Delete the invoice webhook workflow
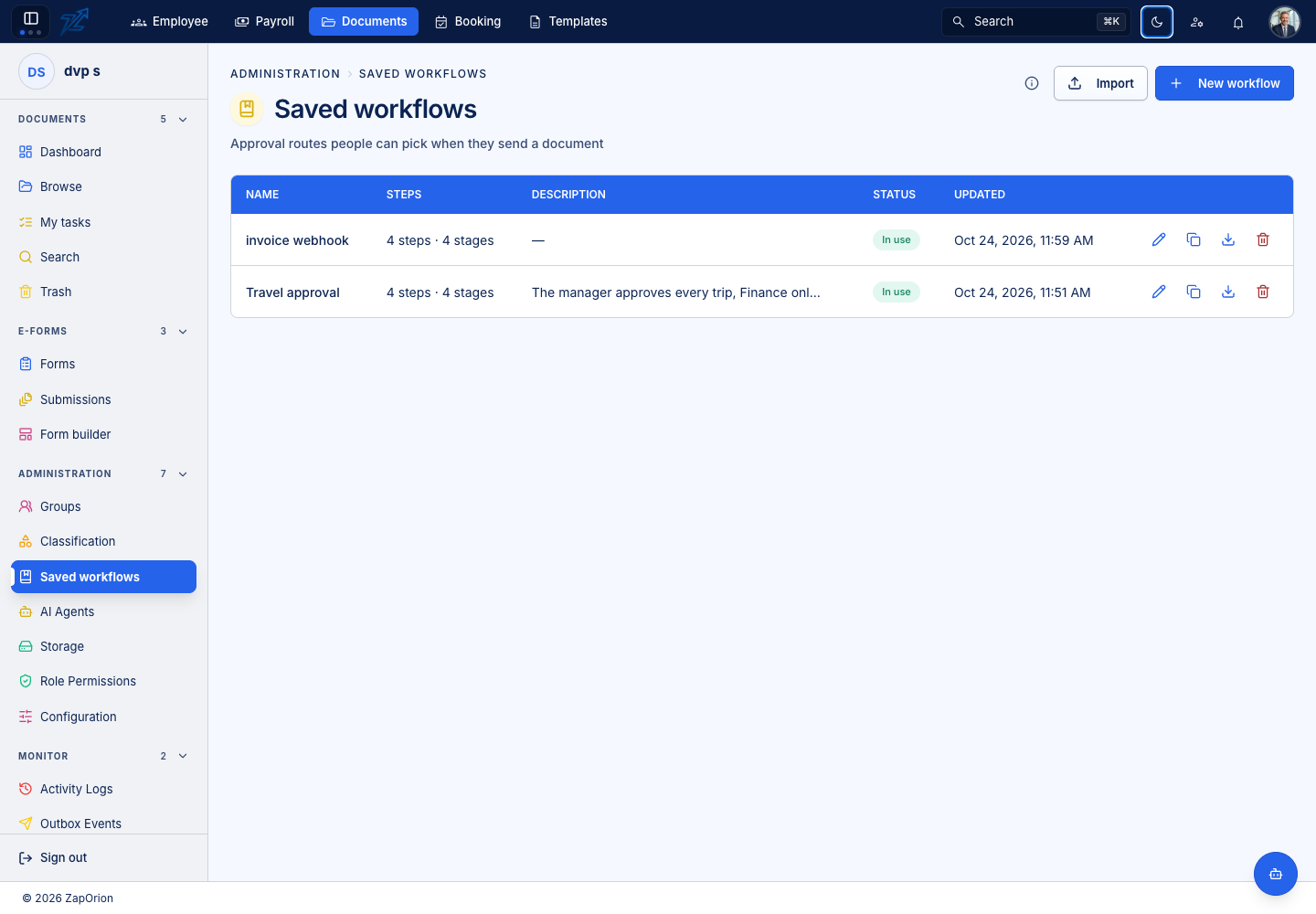This screenshot has height=914, width=1316. [x=1263, y=239]
